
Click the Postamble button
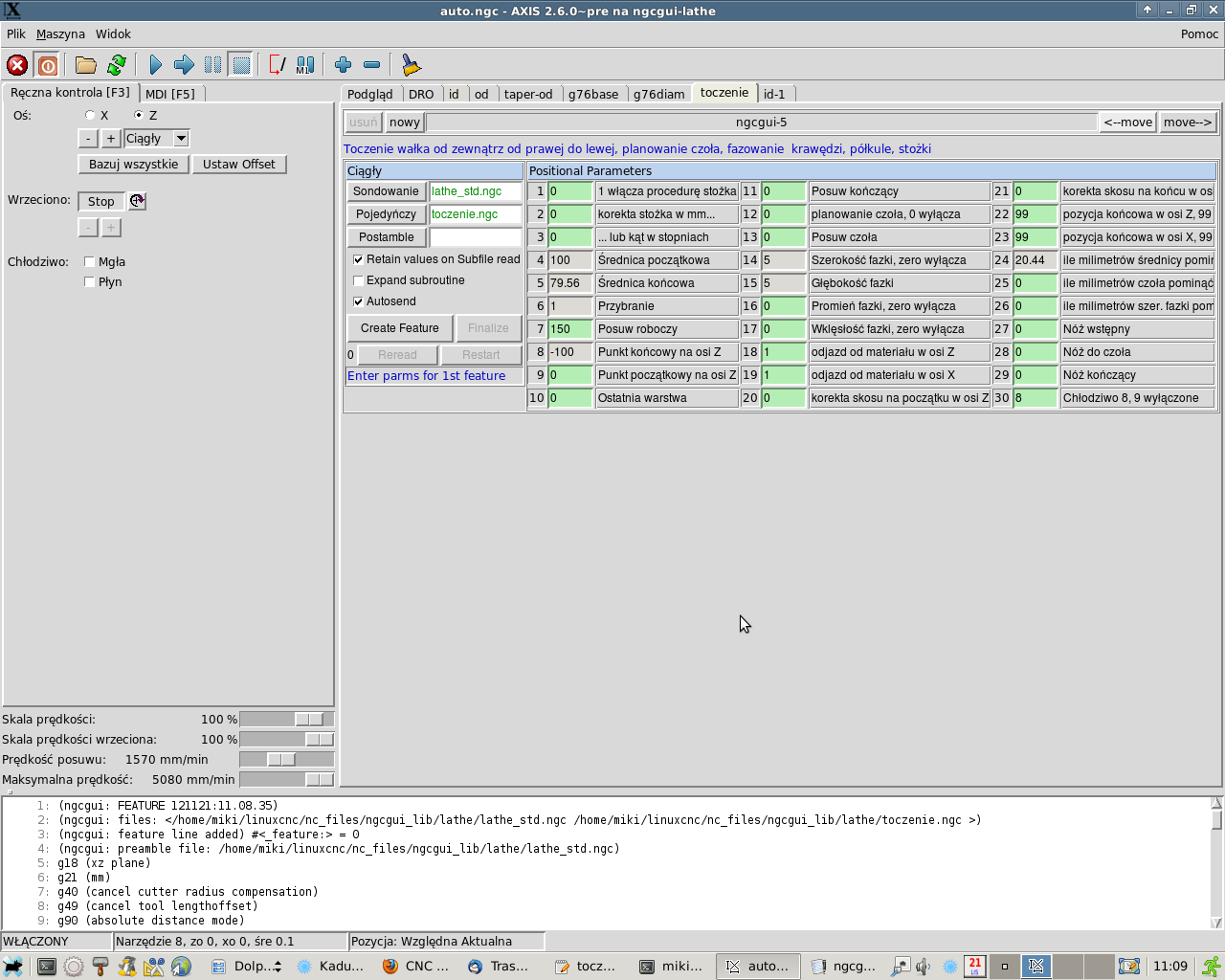point(386,237)
